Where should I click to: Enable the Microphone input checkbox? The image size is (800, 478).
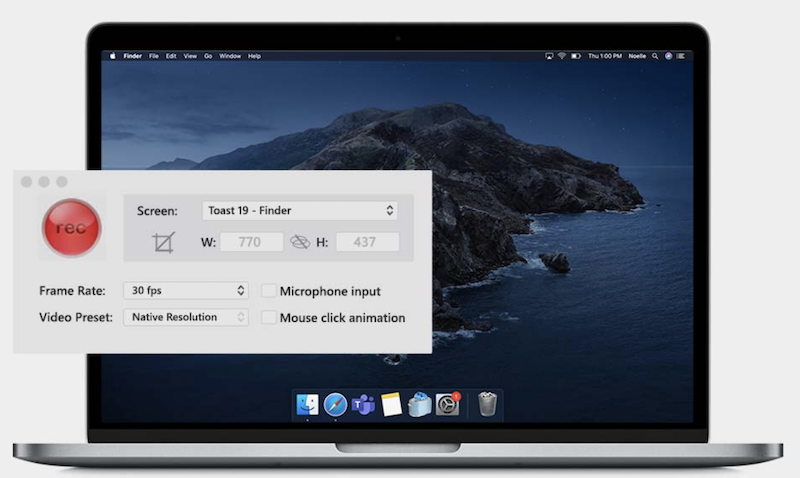point(269,291)
